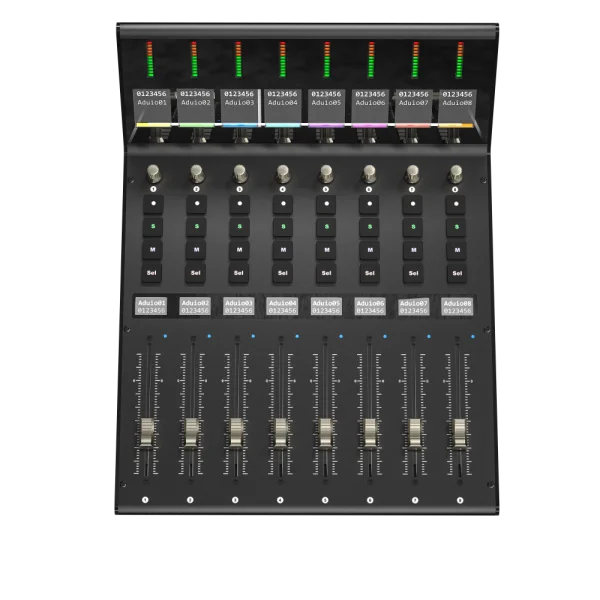Click the upper Aduio04 track display

(x=282, y=106)
